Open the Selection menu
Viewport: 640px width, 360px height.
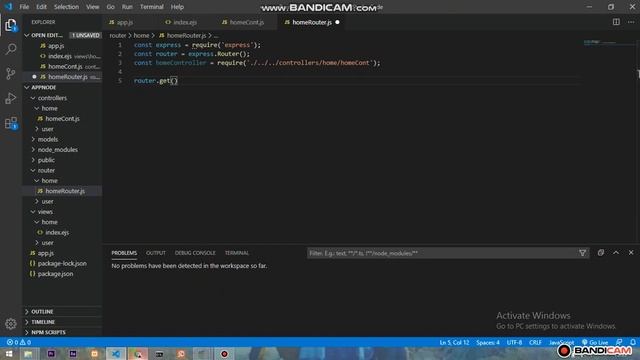[66, 7]
